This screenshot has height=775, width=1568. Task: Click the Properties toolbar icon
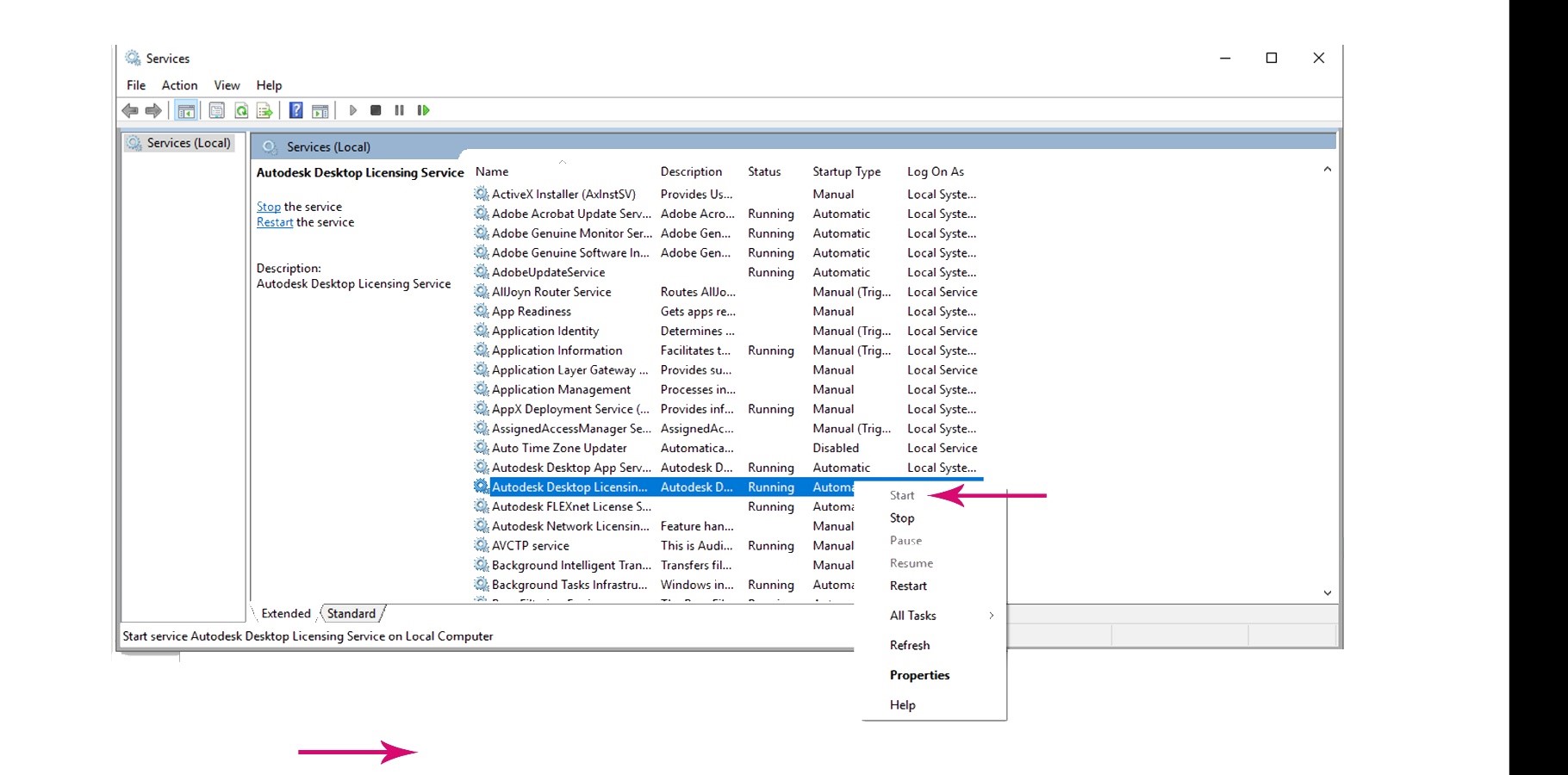click(215, 109)
